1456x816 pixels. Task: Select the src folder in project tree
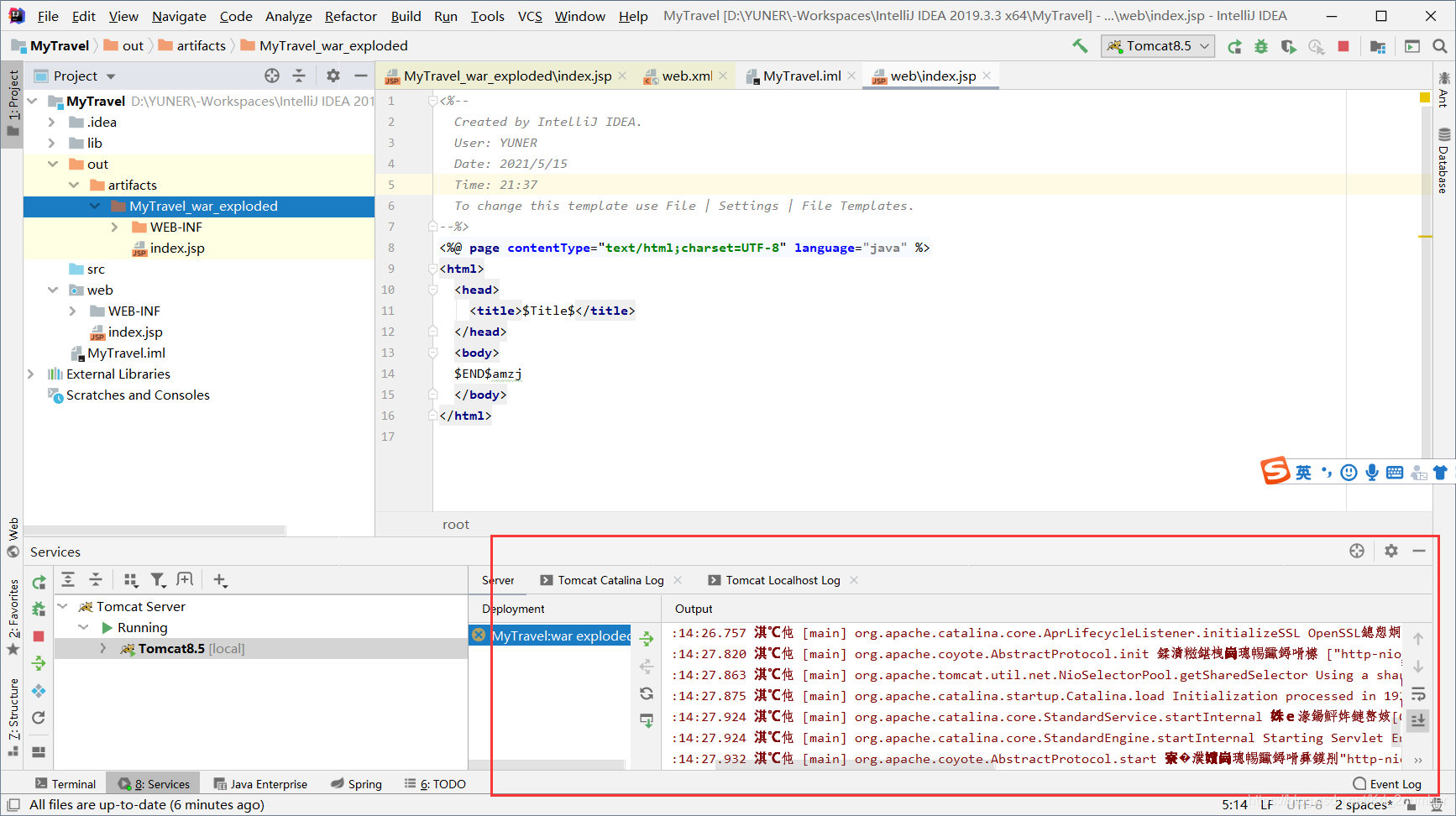(x=86, y=269)
